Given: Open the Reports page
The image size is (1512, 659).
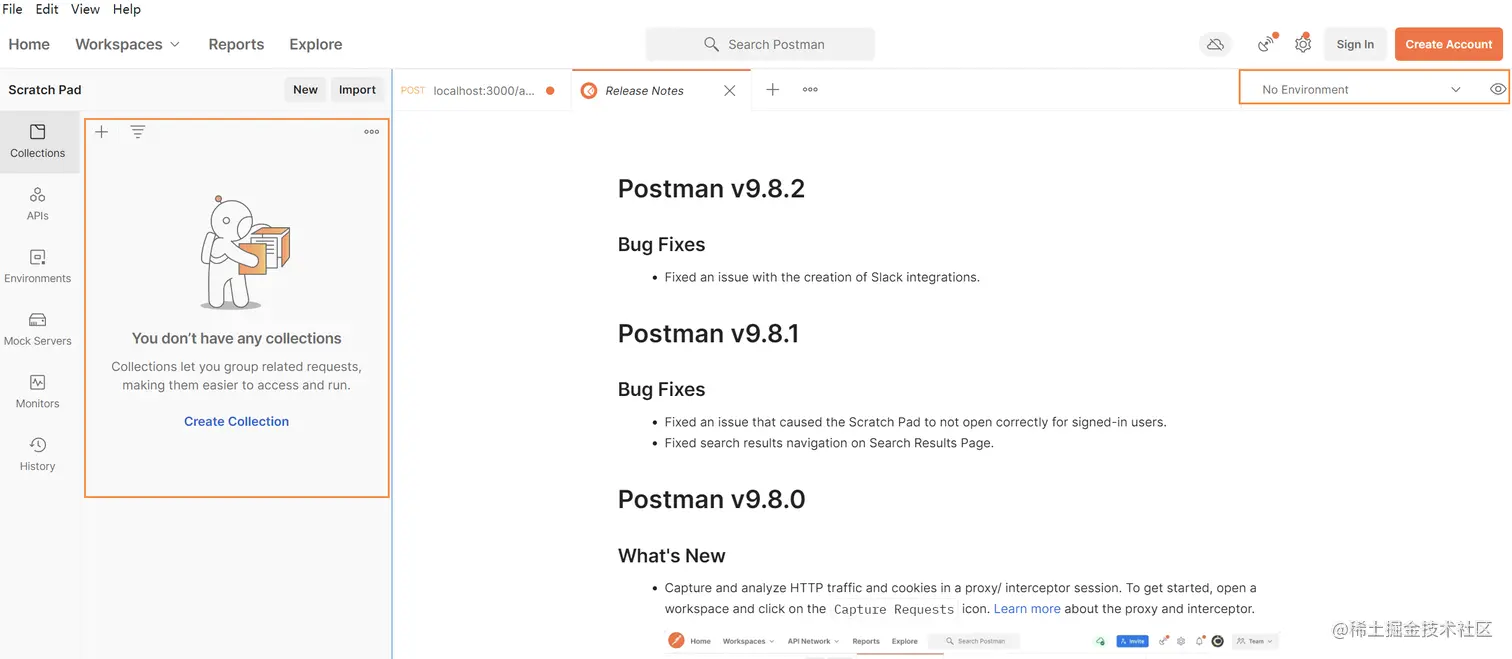Looking at the screenshot, I should point(236,44).
